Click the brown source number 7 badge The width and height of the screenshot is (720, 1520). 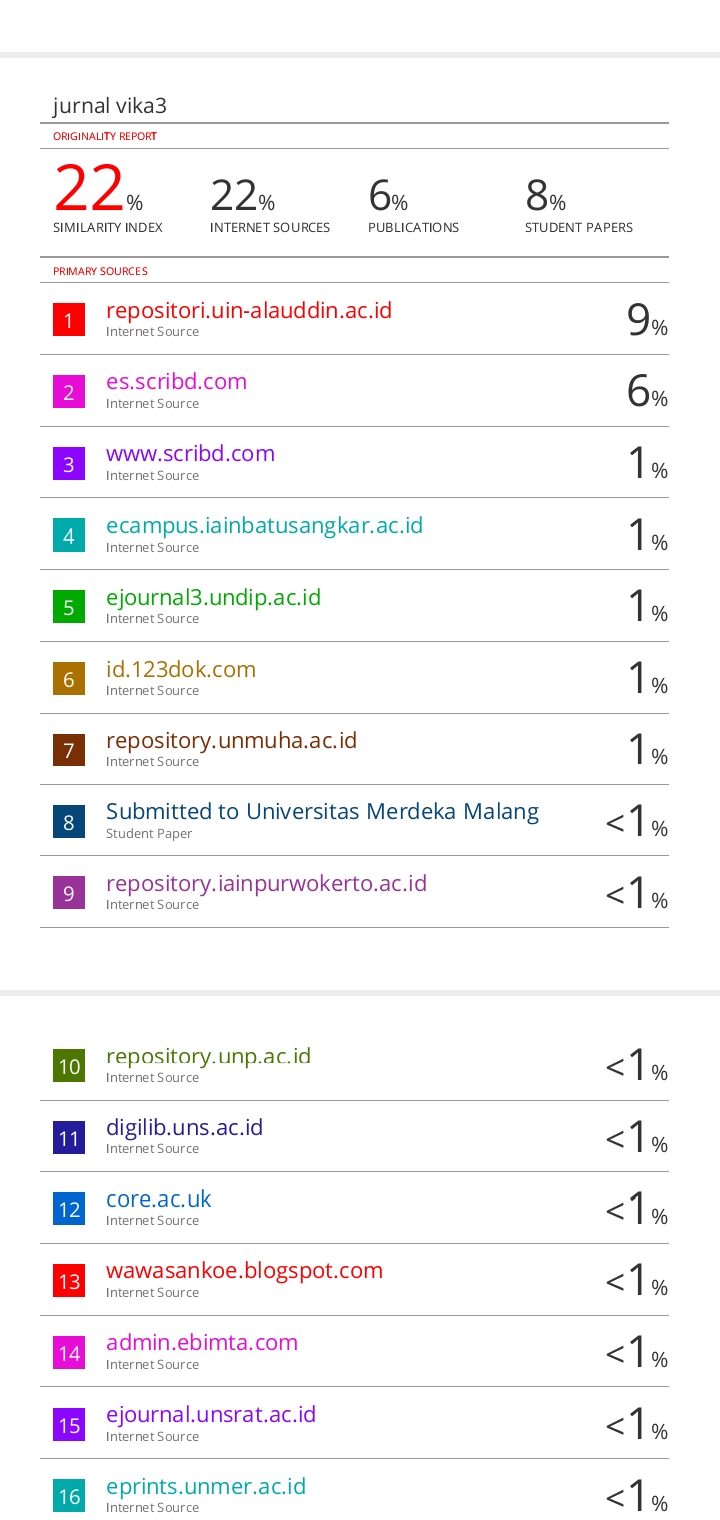pyautogui.click(x=69, y=749)
